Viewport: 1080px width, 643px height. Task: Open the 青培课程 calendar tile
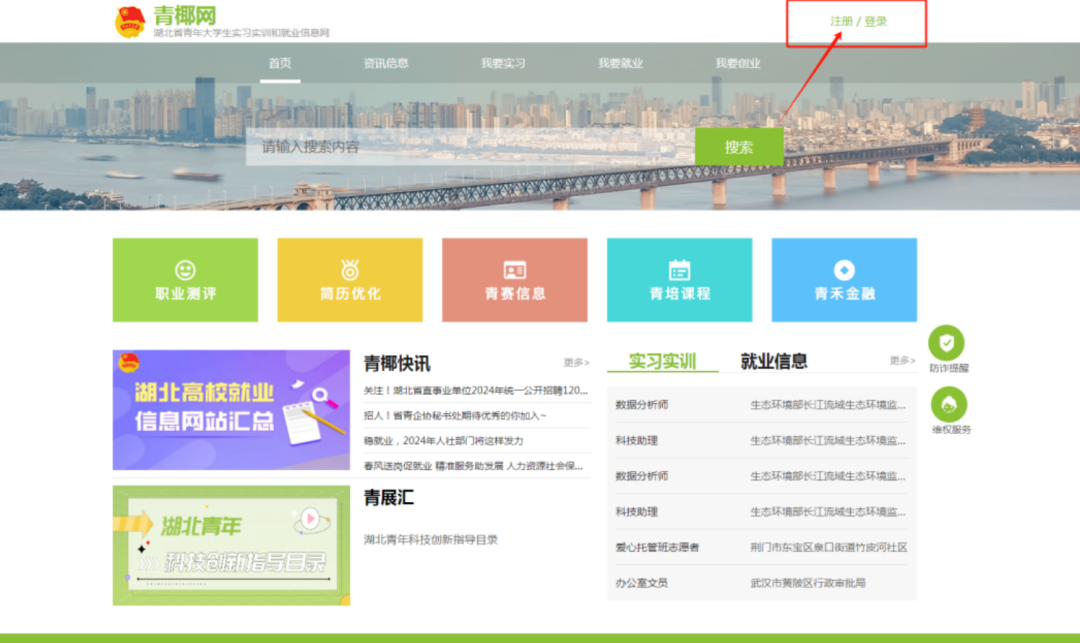pos(679,280)
